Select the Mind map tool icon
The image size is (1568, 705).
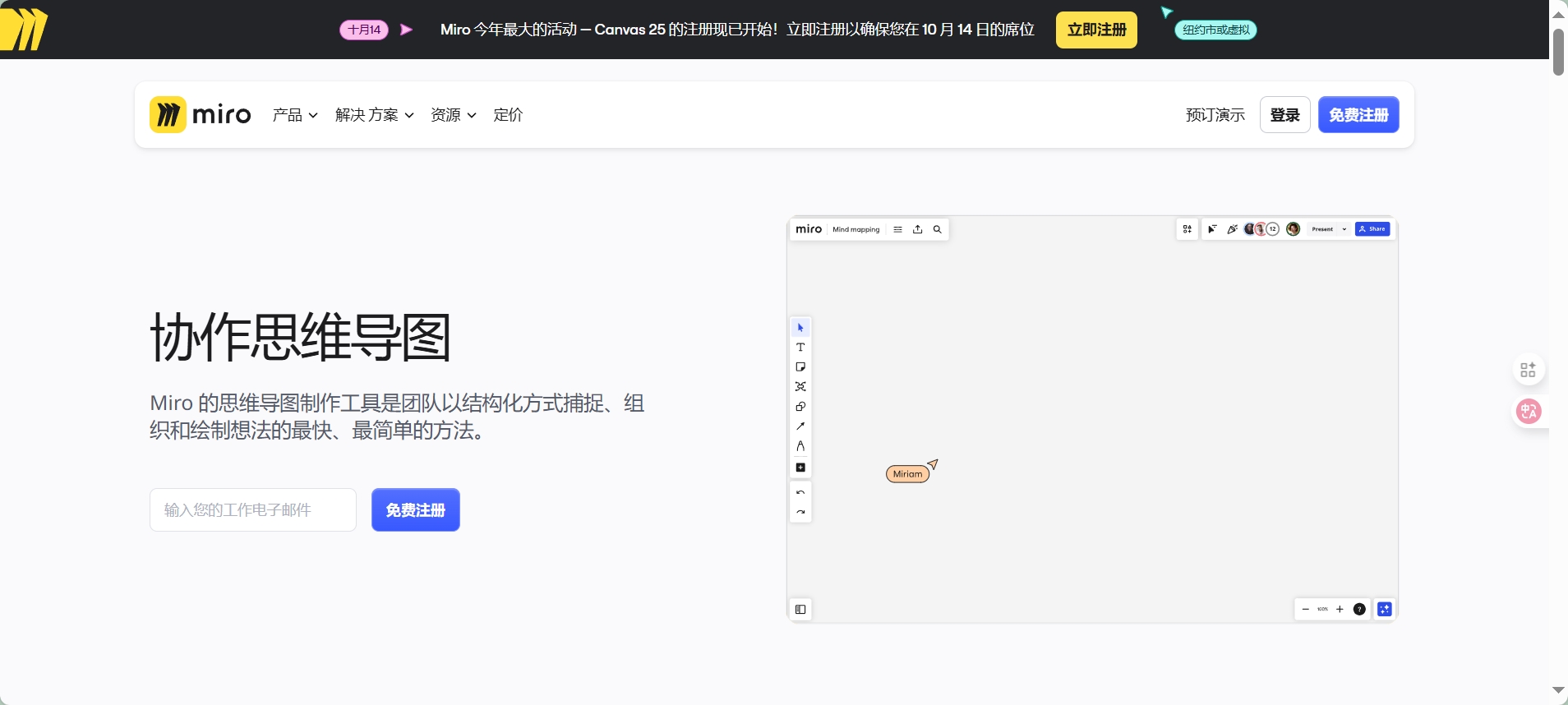[800, 387]
